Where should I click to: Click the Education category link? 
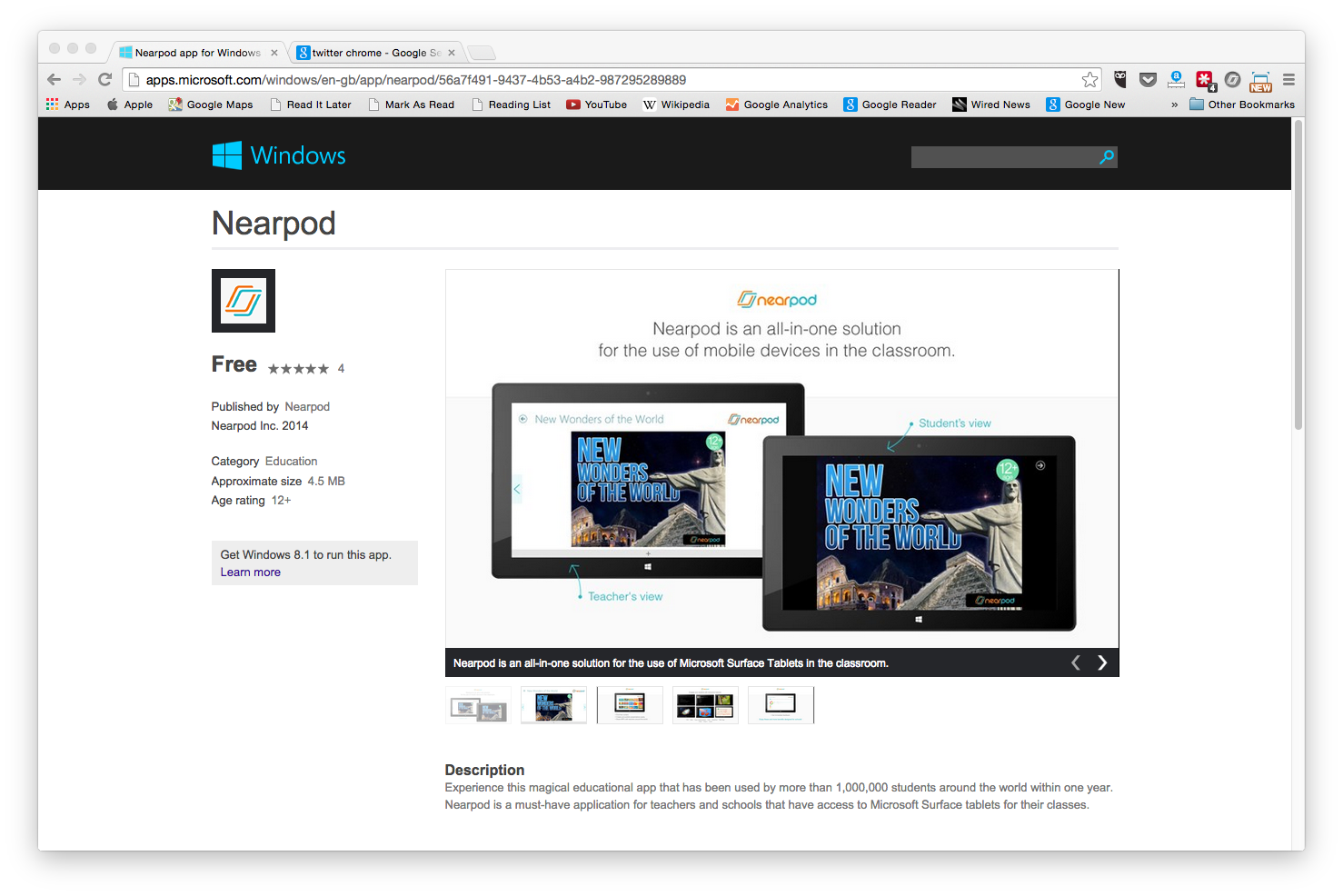[291, 462]
